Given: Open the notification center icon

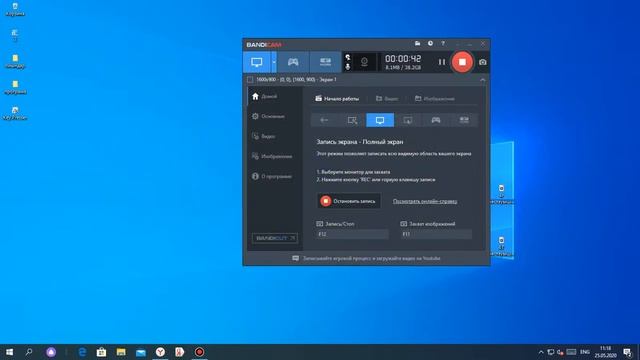Looking at the screenshot, I should (627, 352).
